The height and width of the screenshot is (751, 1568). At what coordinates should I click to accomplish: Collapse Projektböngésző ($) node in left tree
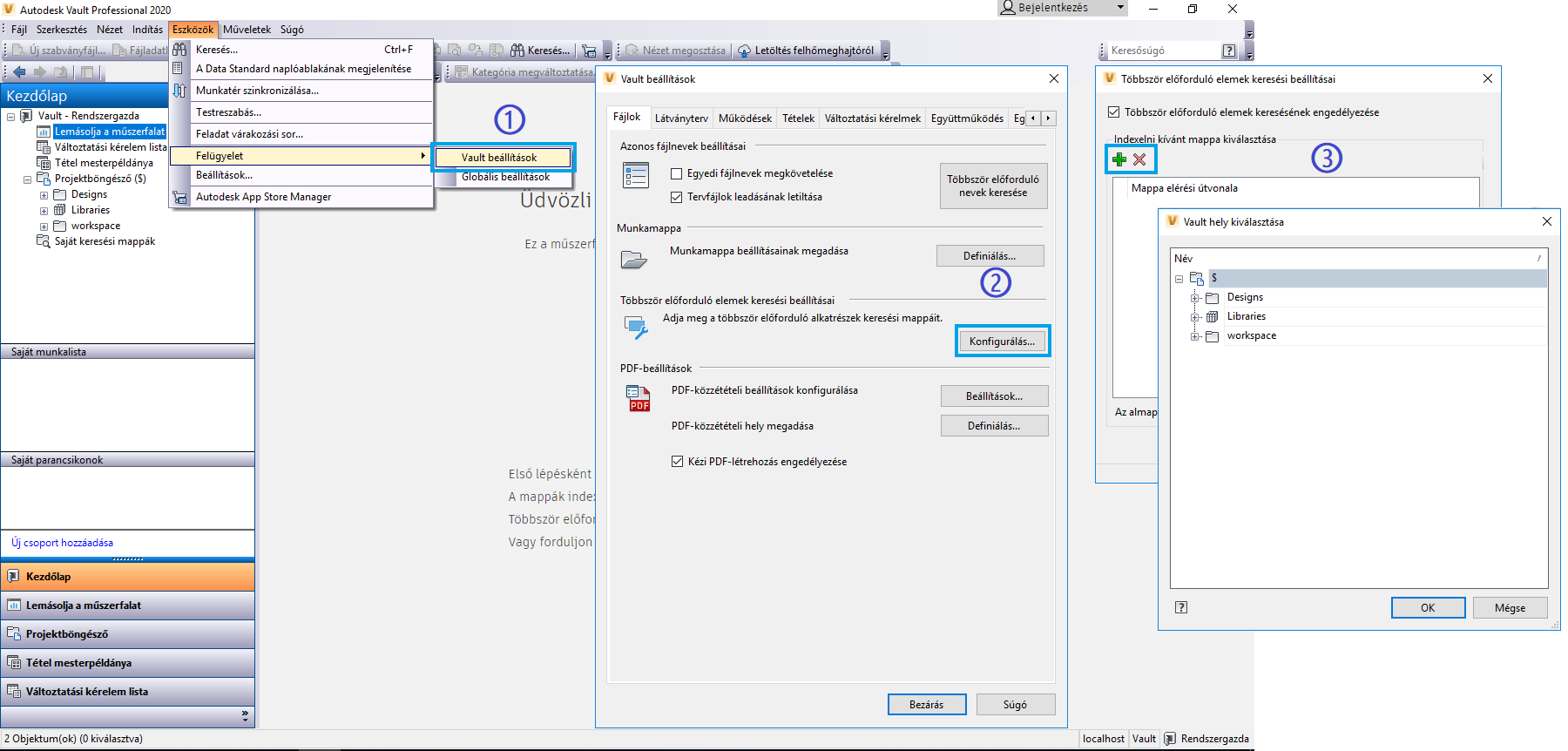(27, 179)
